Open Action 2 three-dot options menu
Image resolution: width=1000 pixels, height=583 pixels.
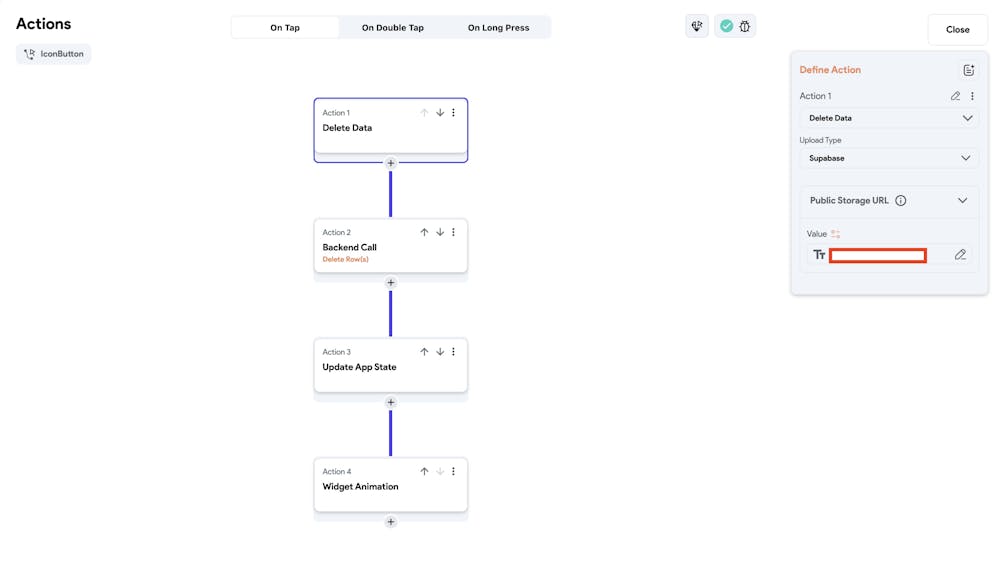pyautogui.click(x=453, y=232)
